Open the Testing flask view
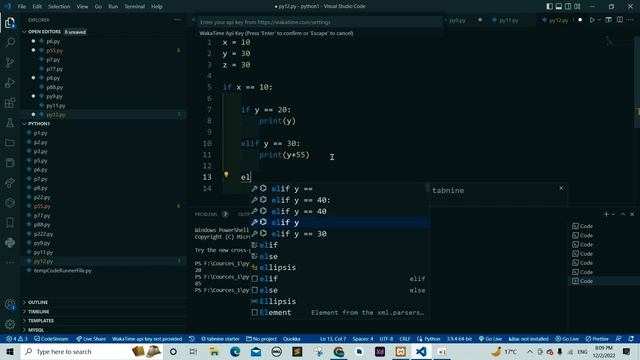640x360 pixels. tap(10, 122)
